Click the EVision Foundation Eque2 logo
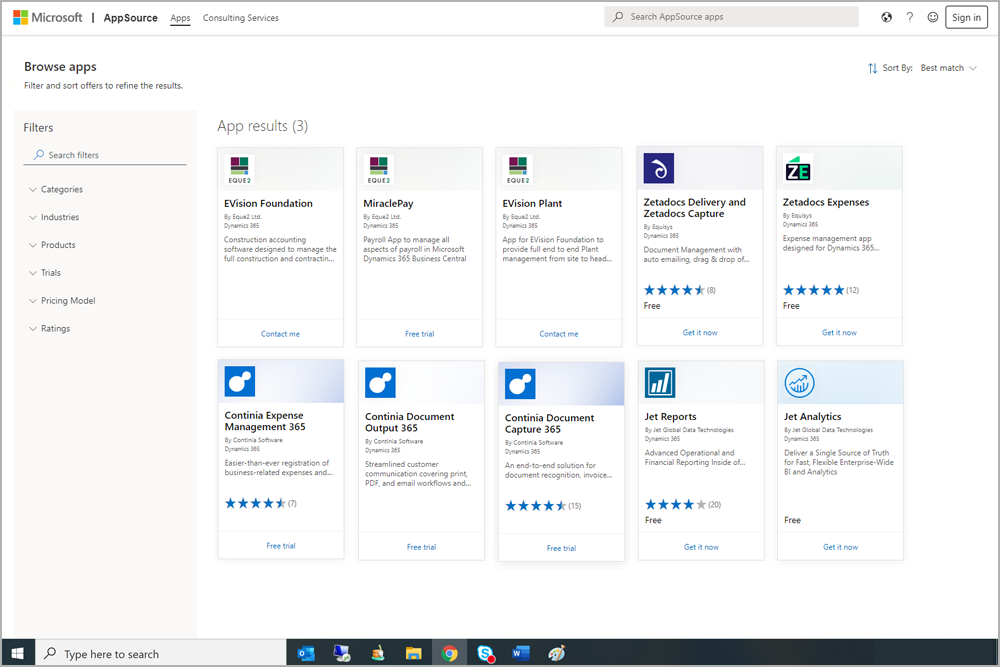The height and width of the screenshot is (667, 1000). click(x=239, y=168)
